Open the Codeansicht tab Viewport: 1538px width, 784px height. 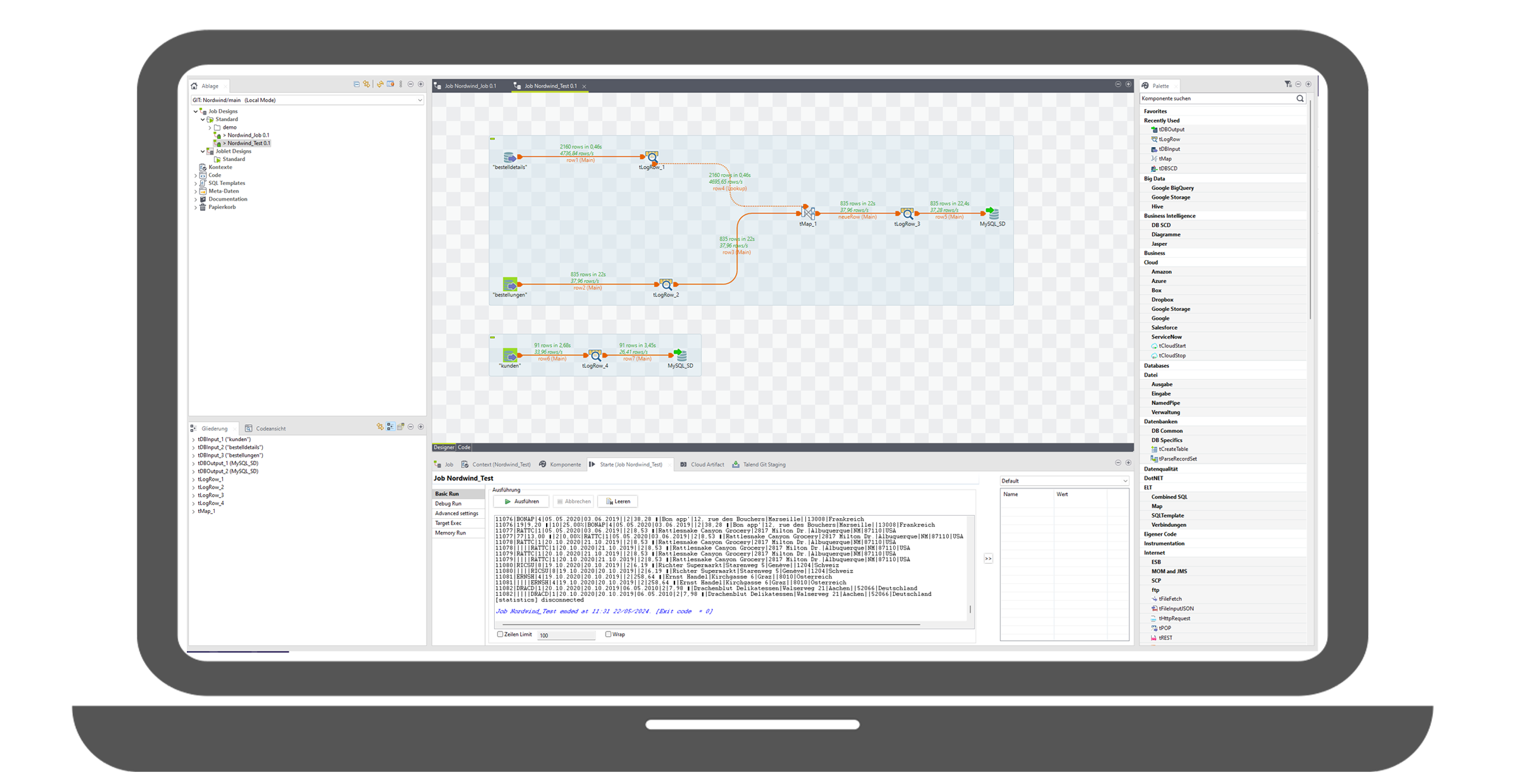(265, 428)
